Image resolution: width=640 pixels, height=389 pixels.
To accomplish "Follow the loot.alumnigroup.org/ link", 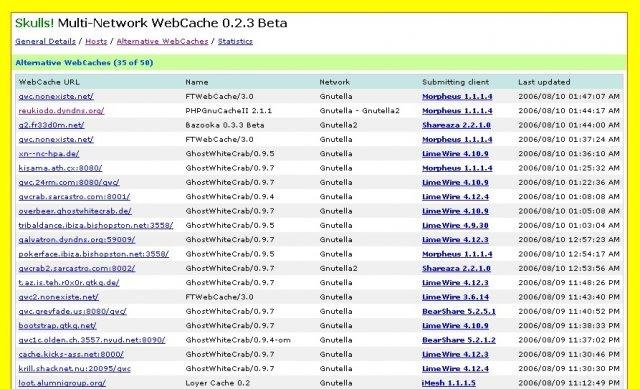I will 62,383.
